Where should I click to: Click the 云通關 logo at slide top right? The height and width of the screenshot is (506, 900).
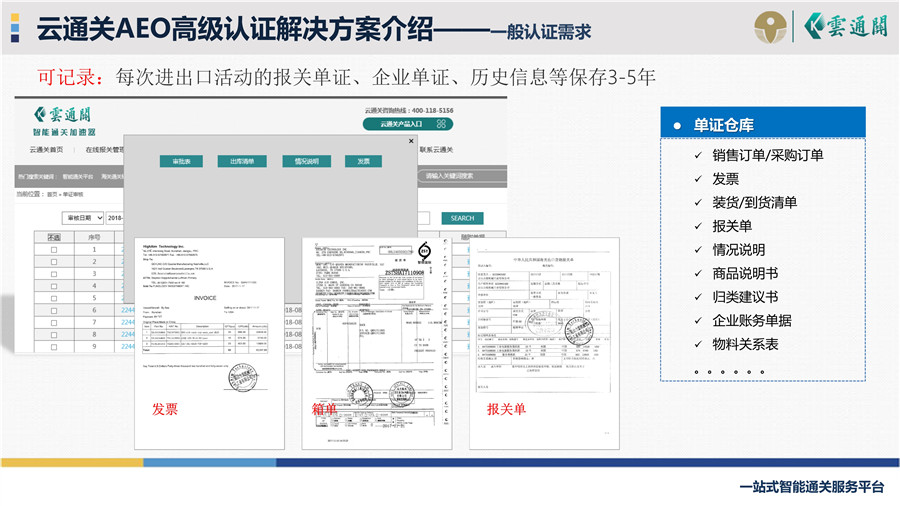(846, 26)
